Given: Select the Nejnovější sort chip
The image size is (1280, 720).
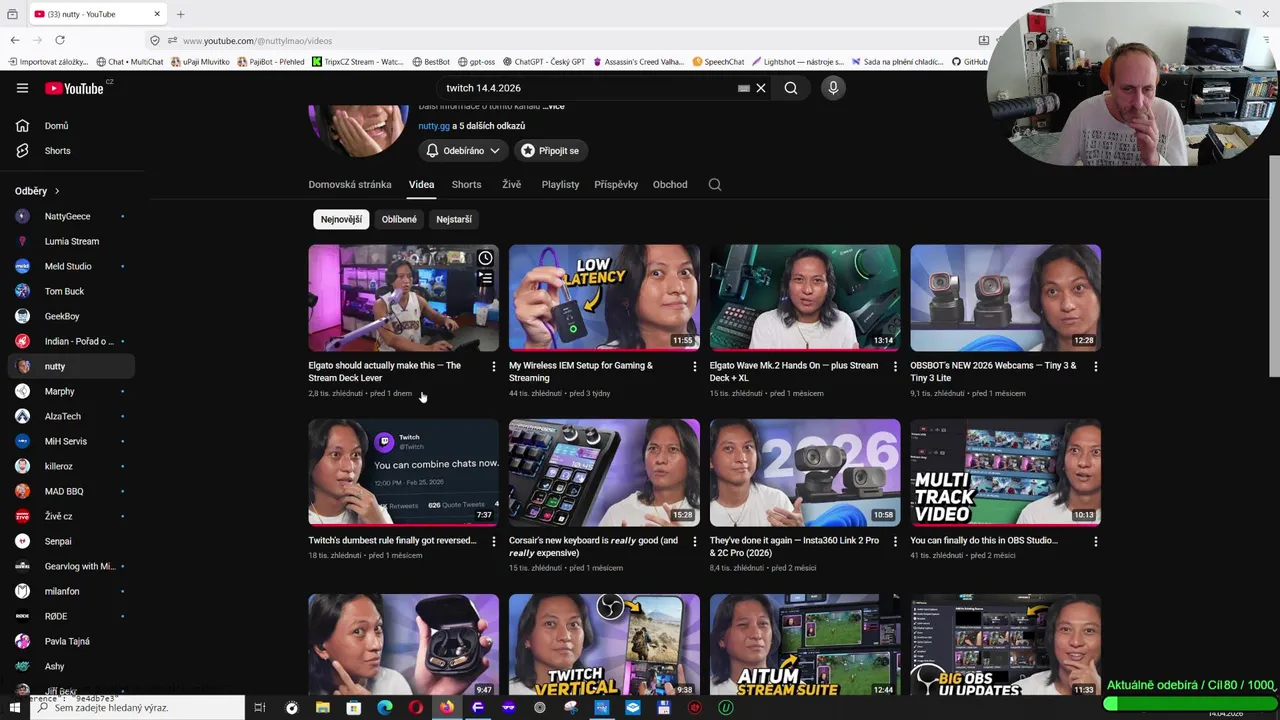Looking at the screenshot, I should pos(341,219).
